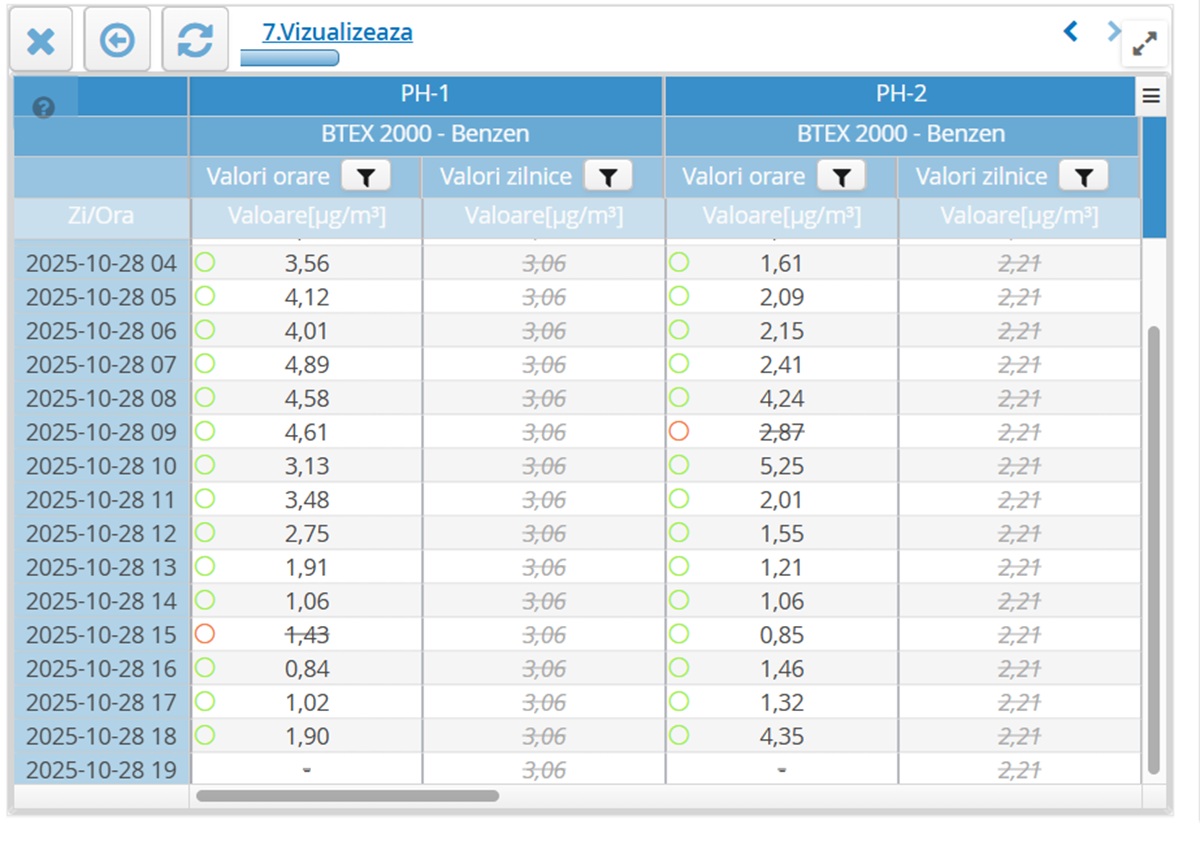Open the hamburger menu beside PH-2
Viewport: 1200px width, 842px height.
tap(1151, 96)
